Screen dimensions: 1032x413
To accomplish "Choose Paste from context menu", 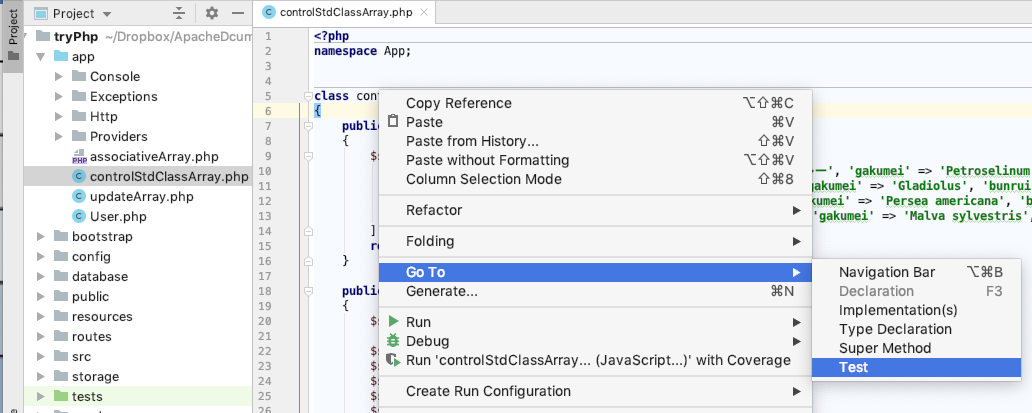I will [596, 122].
